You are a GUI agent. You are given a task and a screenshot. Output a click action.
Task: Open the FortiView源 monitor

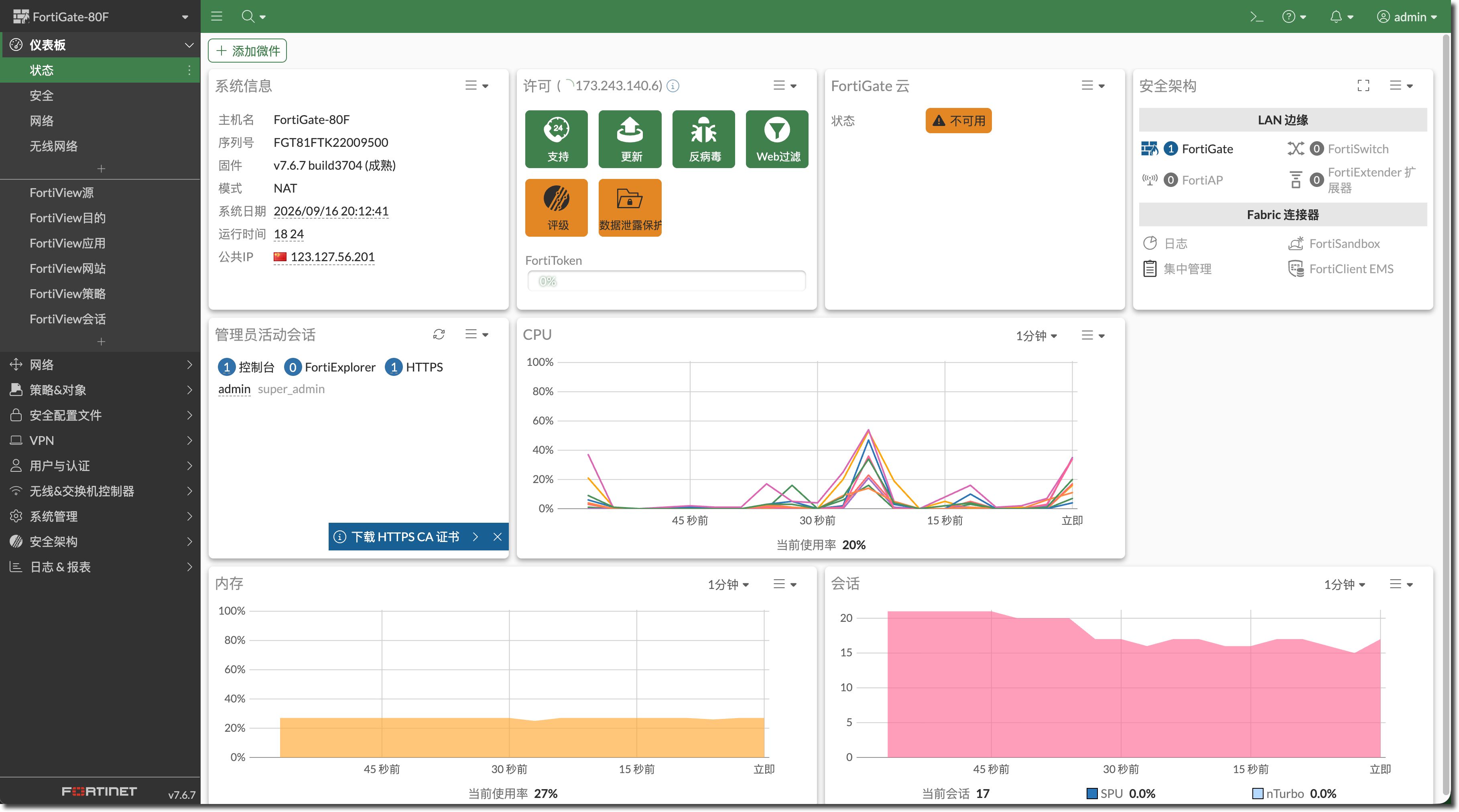[100, 193]
